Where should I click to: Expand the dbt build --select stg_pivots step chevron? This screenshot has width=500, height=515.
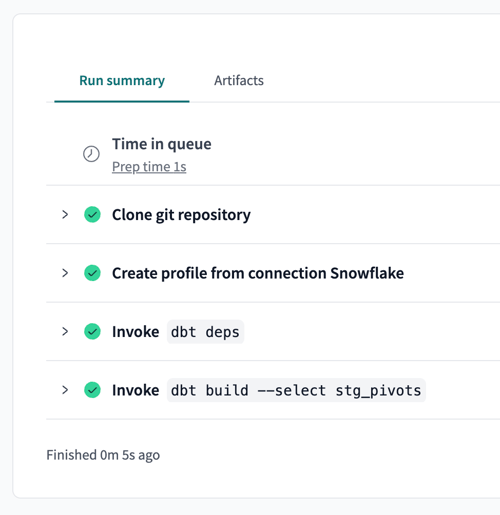tap(65, 390)
